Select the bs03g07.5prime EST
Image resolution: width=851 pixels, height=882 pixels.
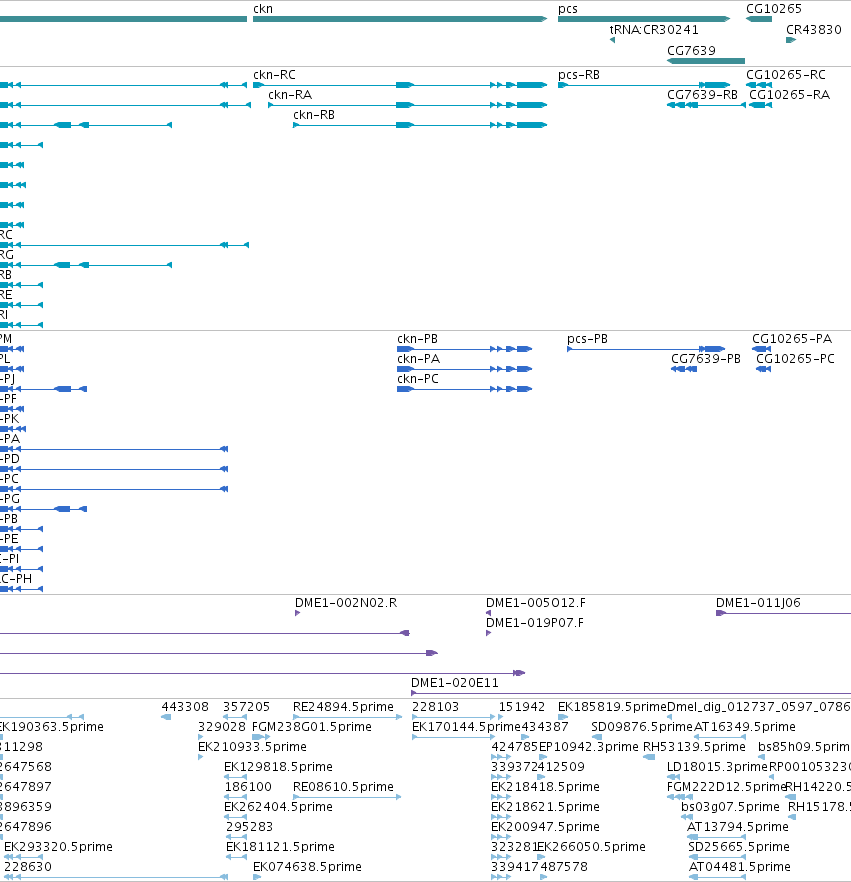689,817
